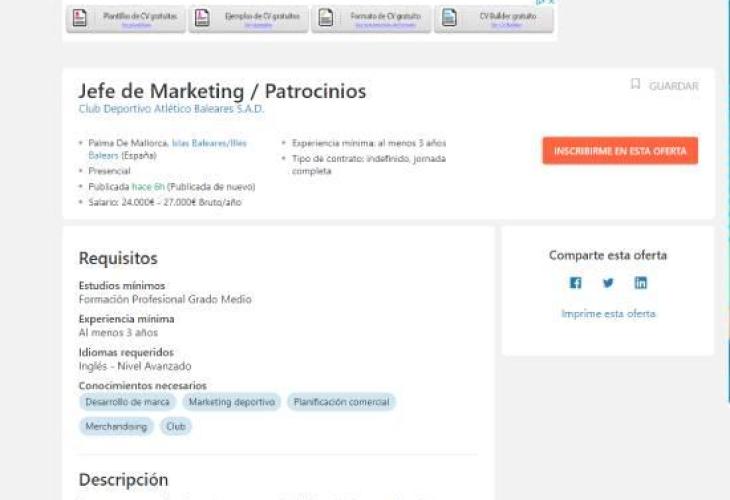Click the bookmark icon beside Guardar
The width and height of the screenshot is (730, 500).
coord(635,85)
